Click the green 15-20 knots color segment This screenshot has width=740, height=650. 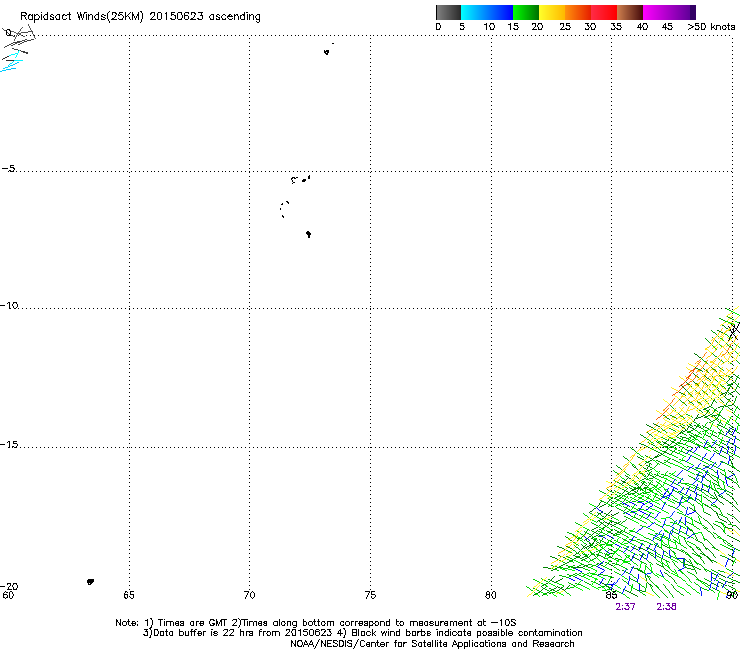pos(526,12)
